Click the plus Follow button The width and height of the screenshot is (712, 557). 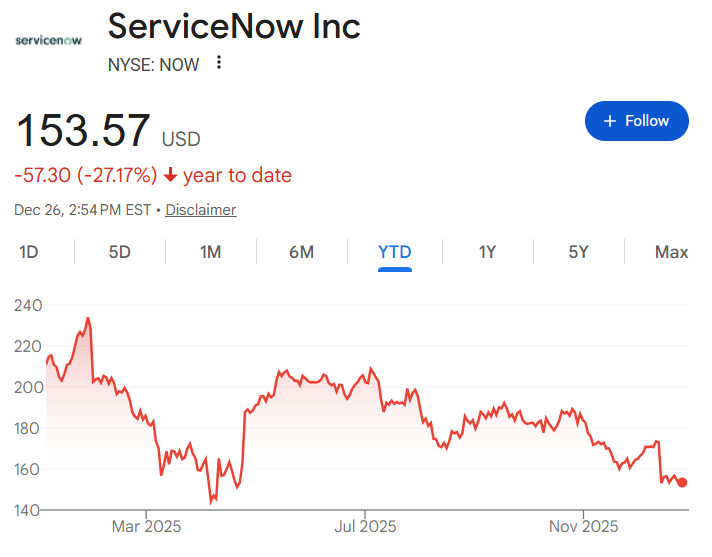[636, 121]
